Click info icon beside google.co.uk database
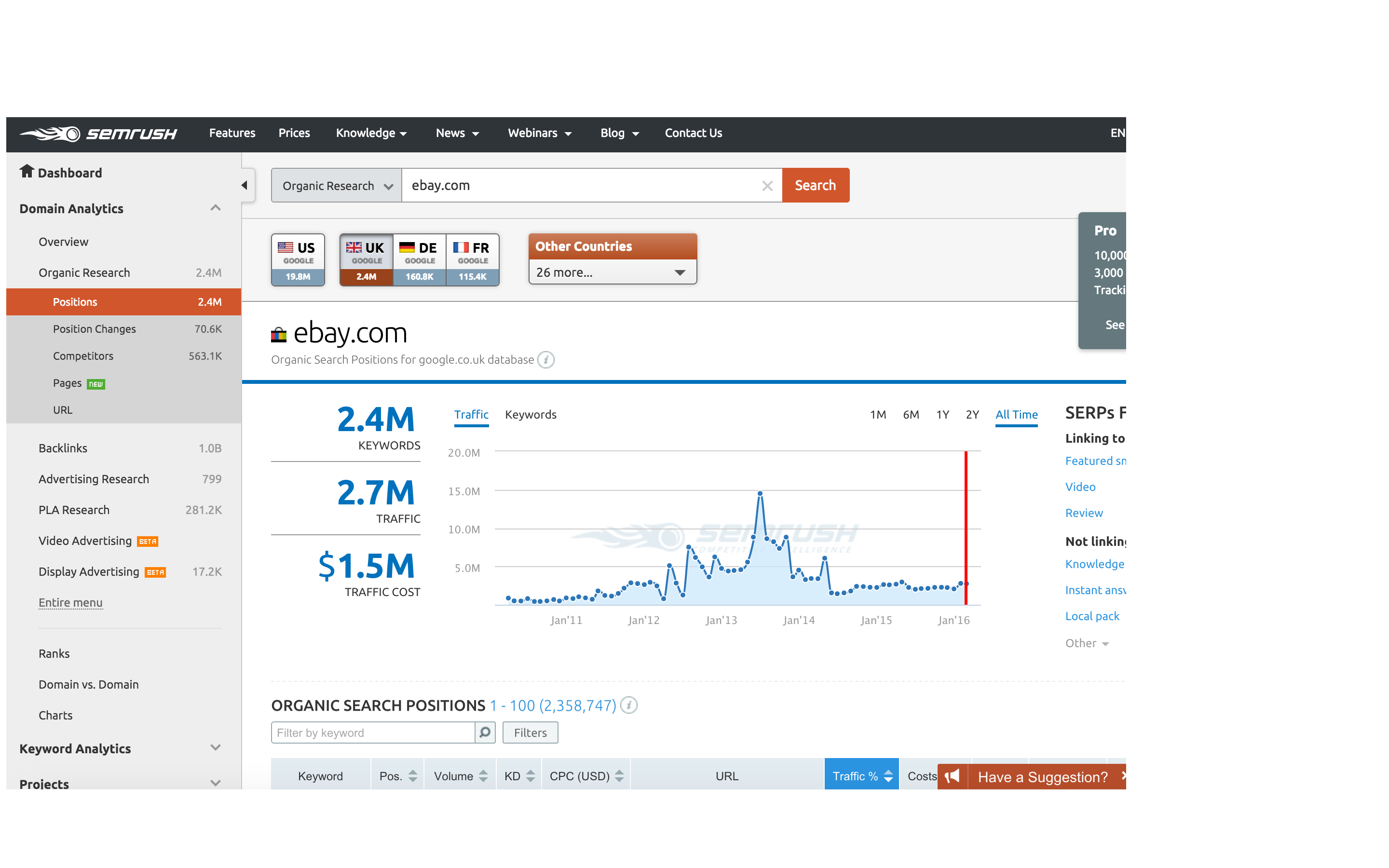The image size is (1389, 868). pos(546,360)
